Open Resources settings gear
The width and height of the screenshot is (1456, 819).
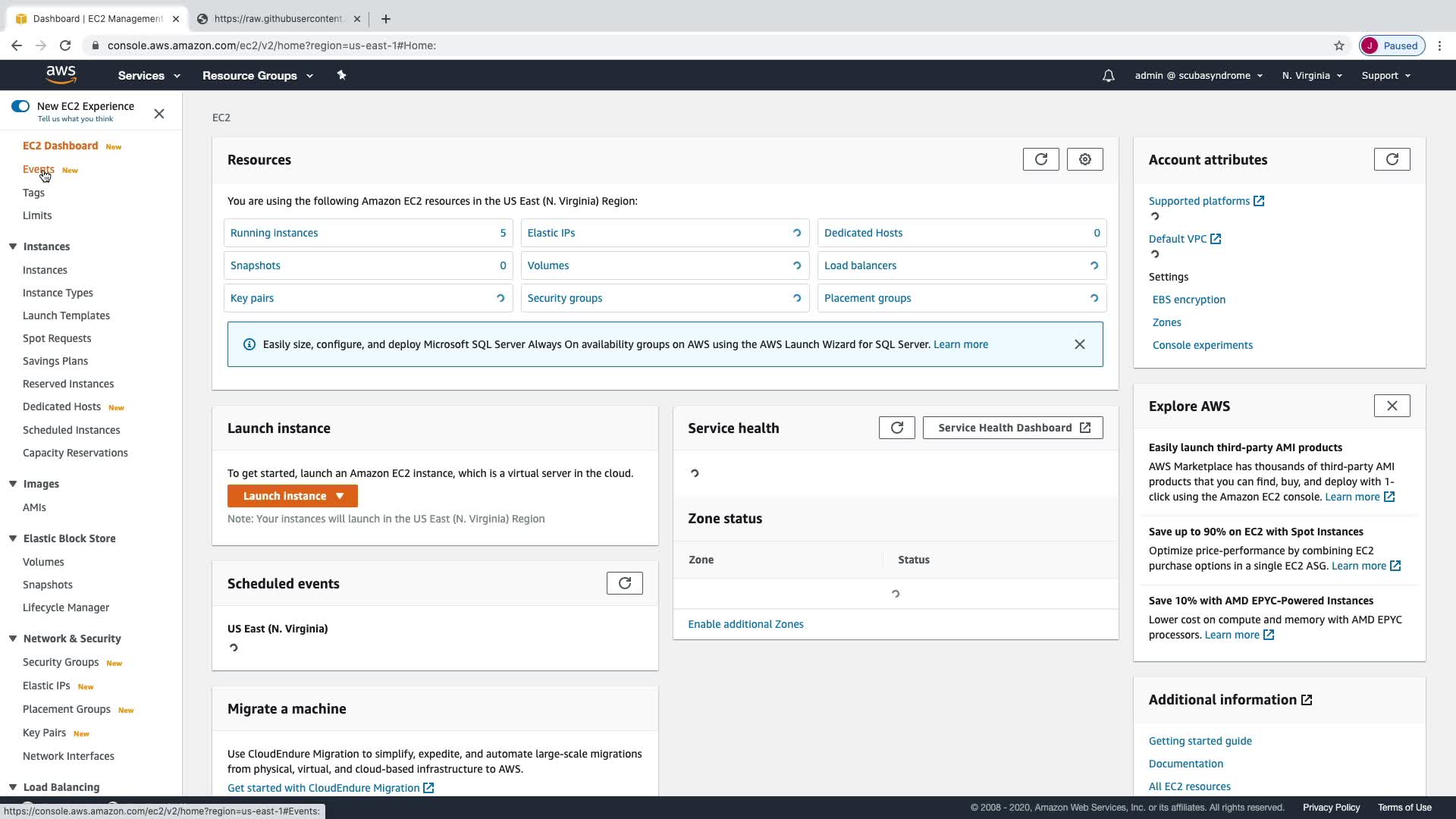coord(1084,159)
